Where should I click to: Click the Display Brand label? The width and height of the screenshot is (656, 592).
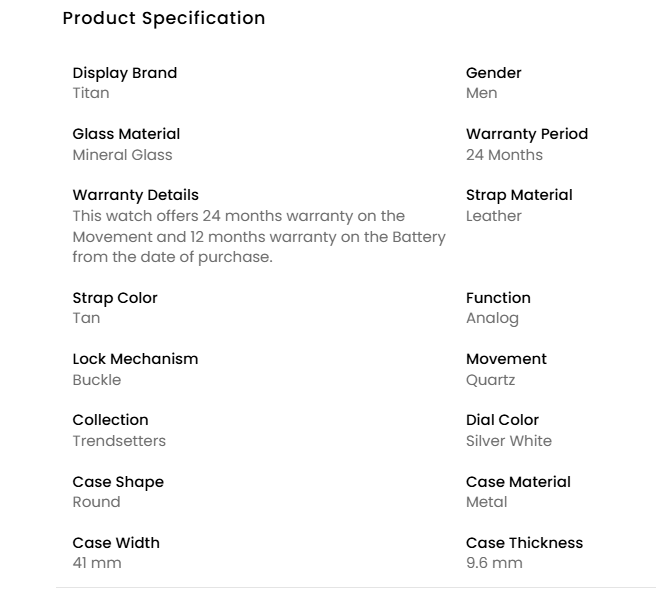point(125,73)
